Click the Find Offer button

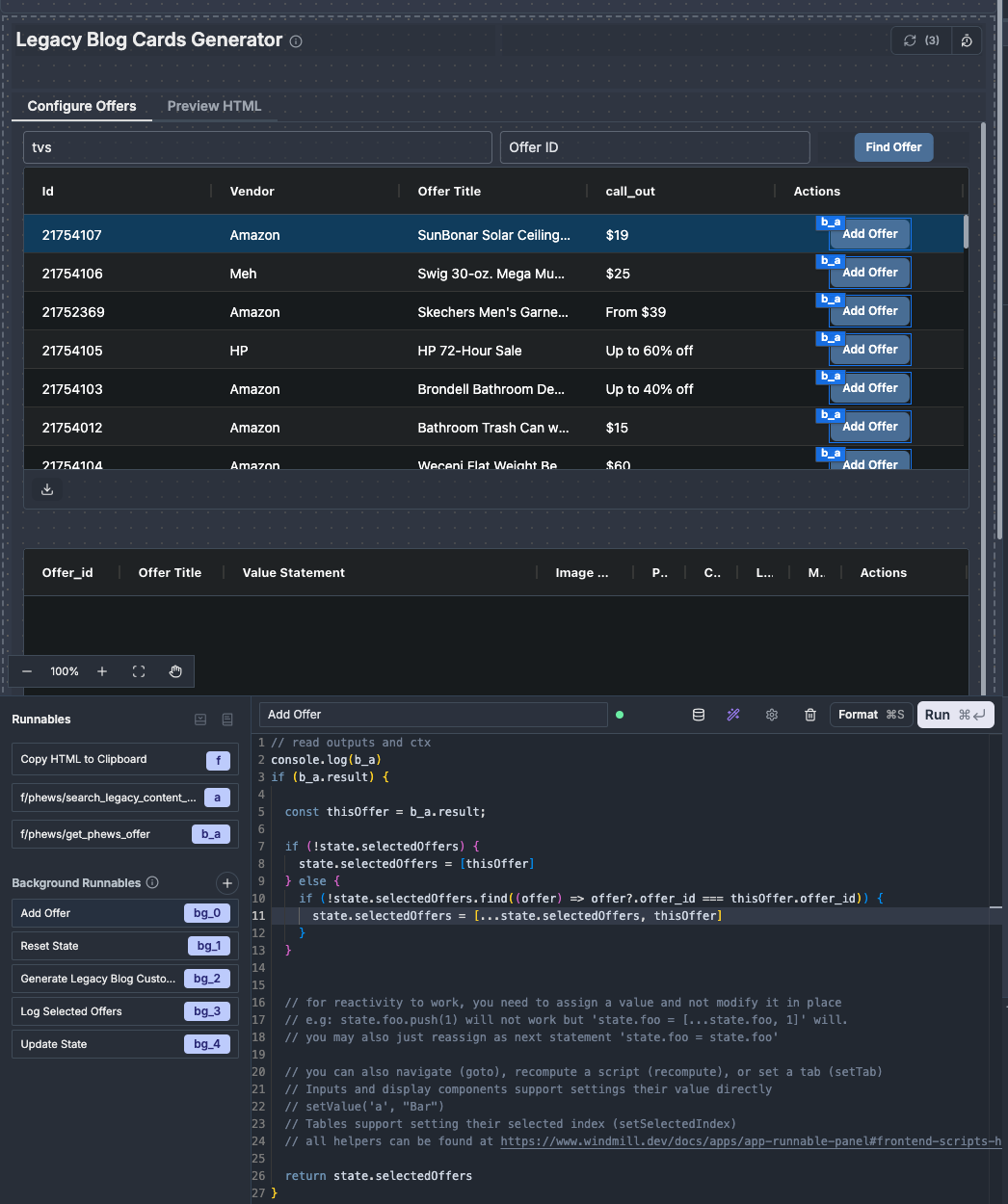coord(893,147)
